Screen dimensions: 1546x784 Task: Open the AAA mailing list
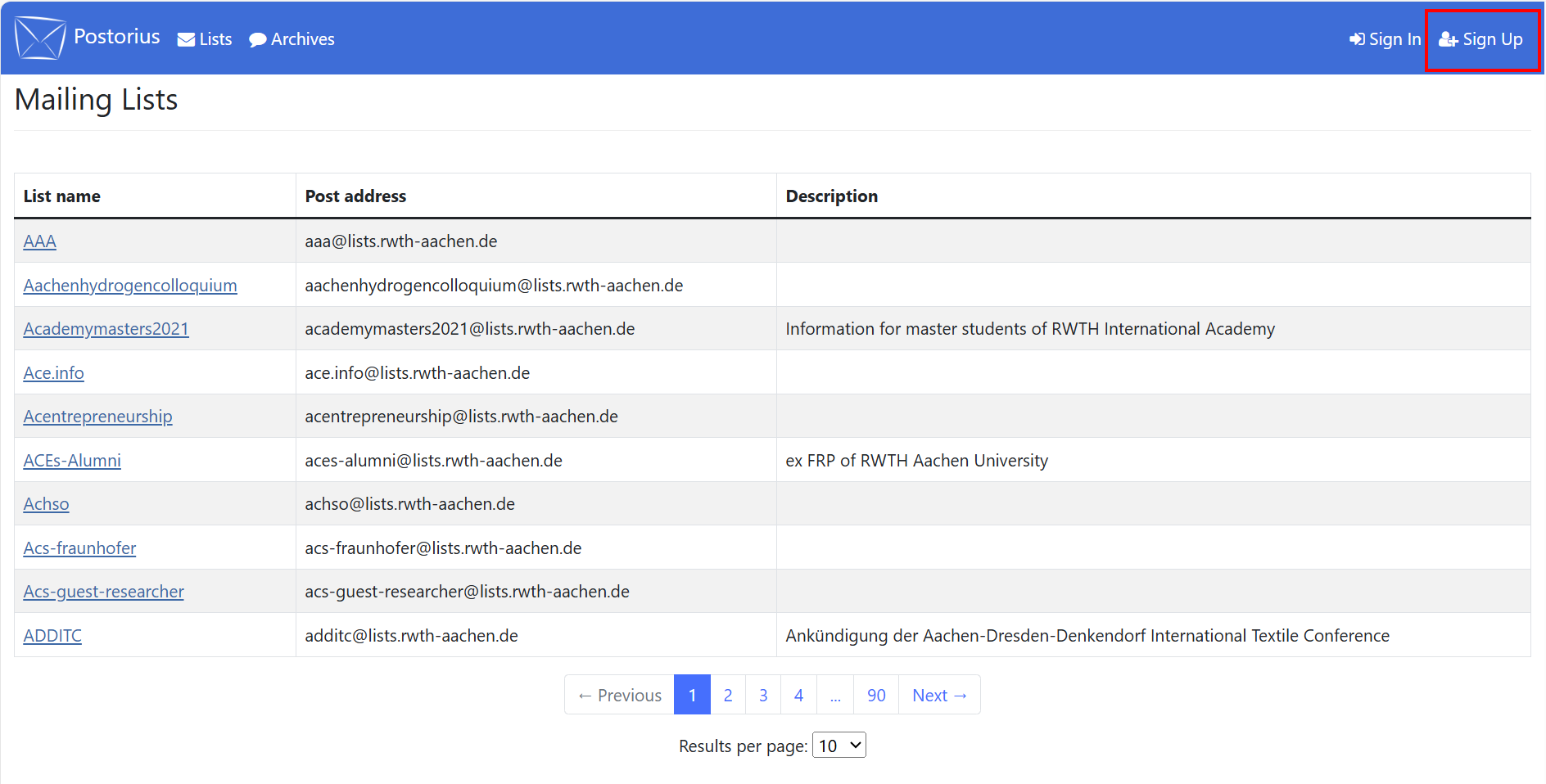38,241
